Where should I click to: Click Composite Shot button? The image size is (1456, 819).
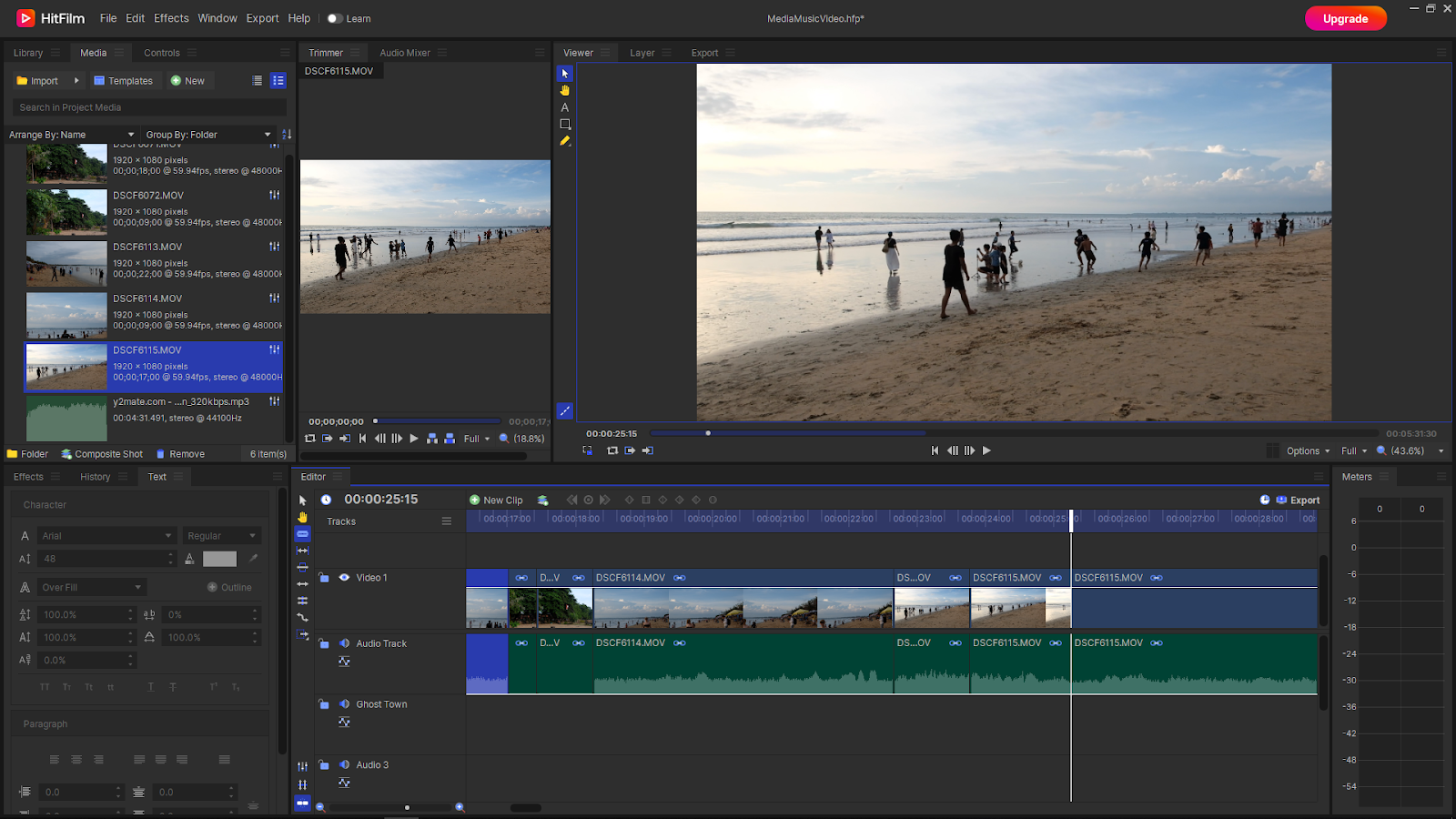tap(102, 454)
